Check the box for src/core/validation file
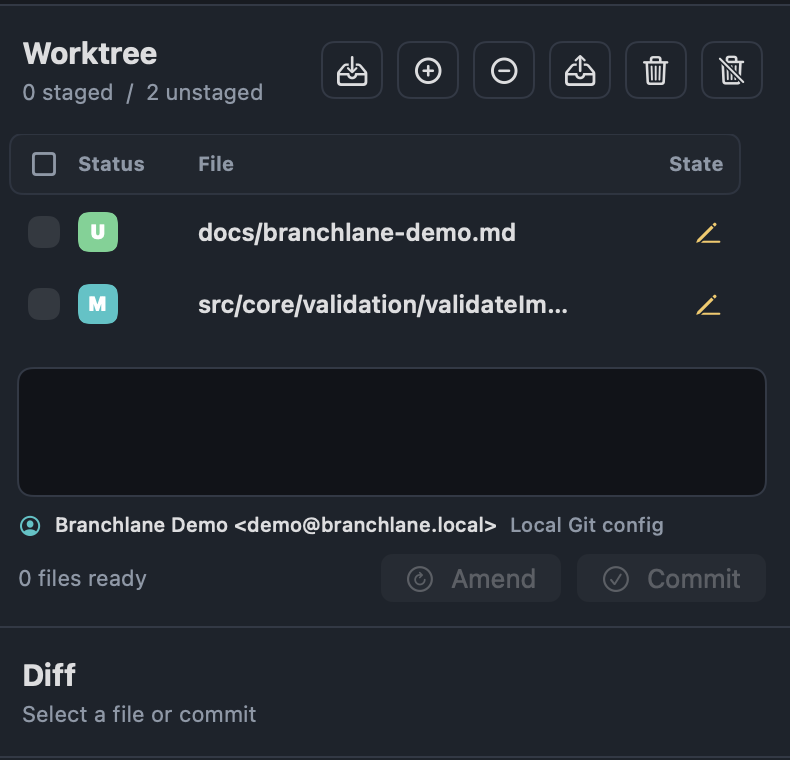790x760 pixels. pyautogui.click(x=44, y=304)
